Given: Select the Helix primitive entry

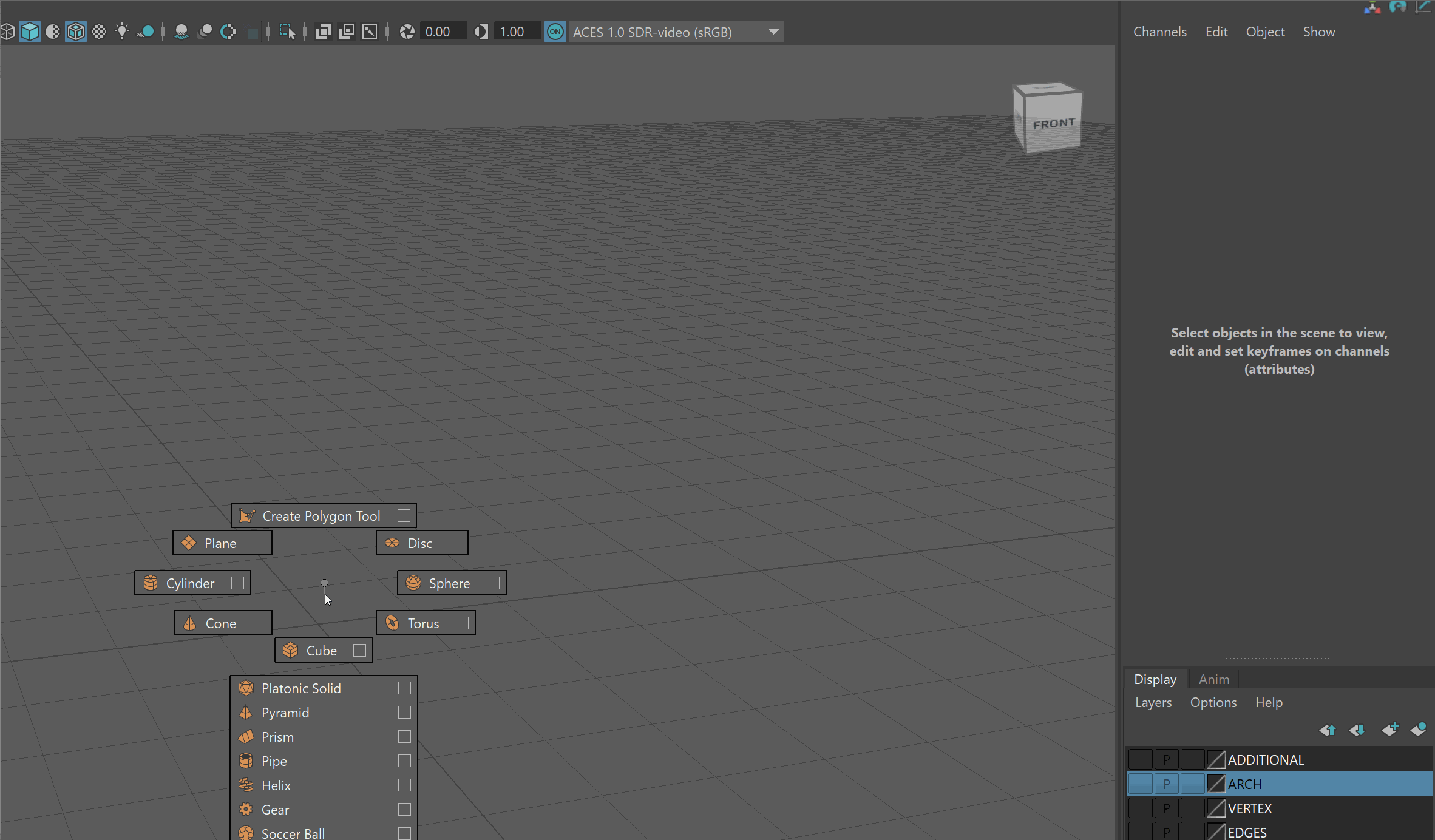Looking at the screenshot, I should [x=276, y=785].
